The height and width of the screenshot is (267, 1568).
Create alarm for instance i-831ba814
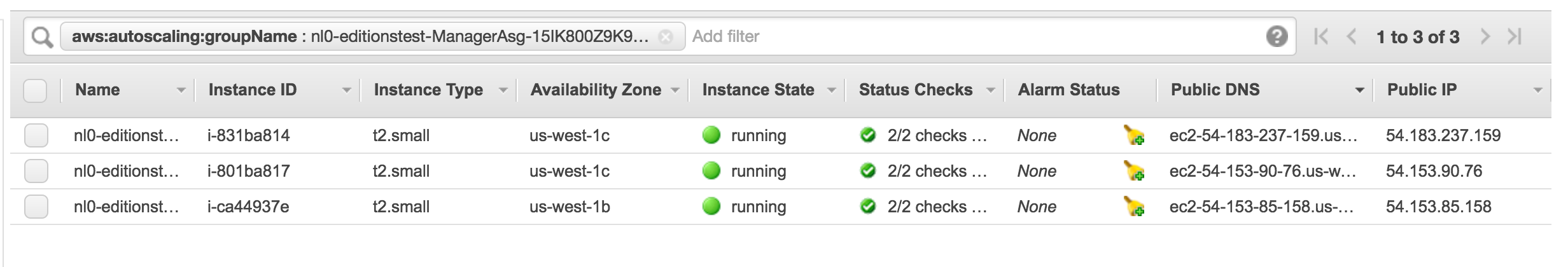(x=1134, y=135)
